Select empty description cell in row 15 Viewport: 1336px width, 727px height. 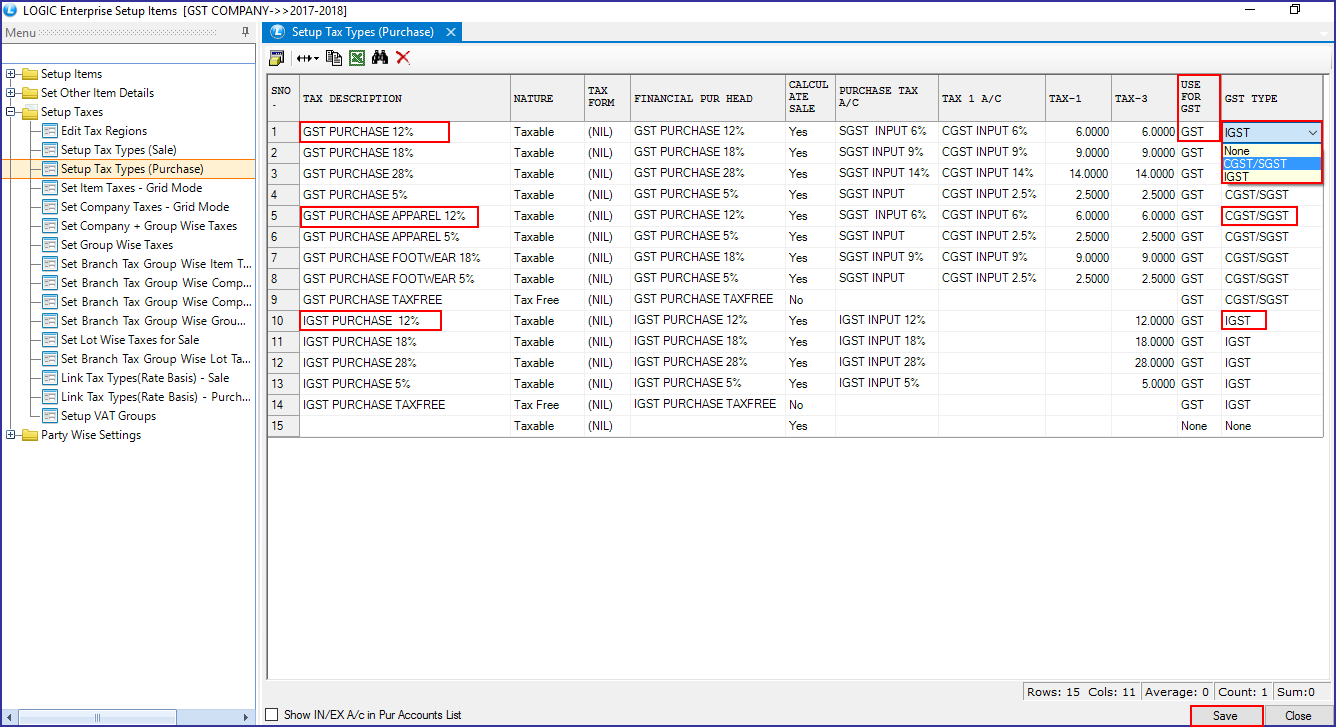(405, 426)
